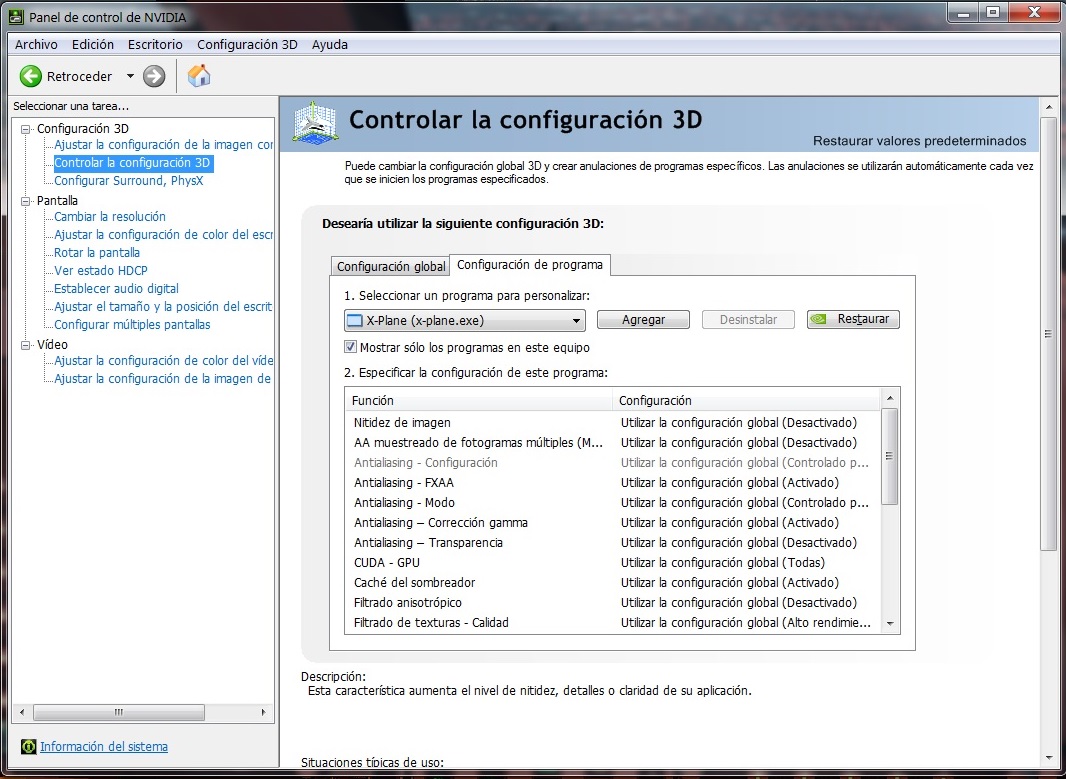Click the main page scroll up arrow
Image resolution: width=1066 pixels, height=779 pixels.
(1049, 107)
